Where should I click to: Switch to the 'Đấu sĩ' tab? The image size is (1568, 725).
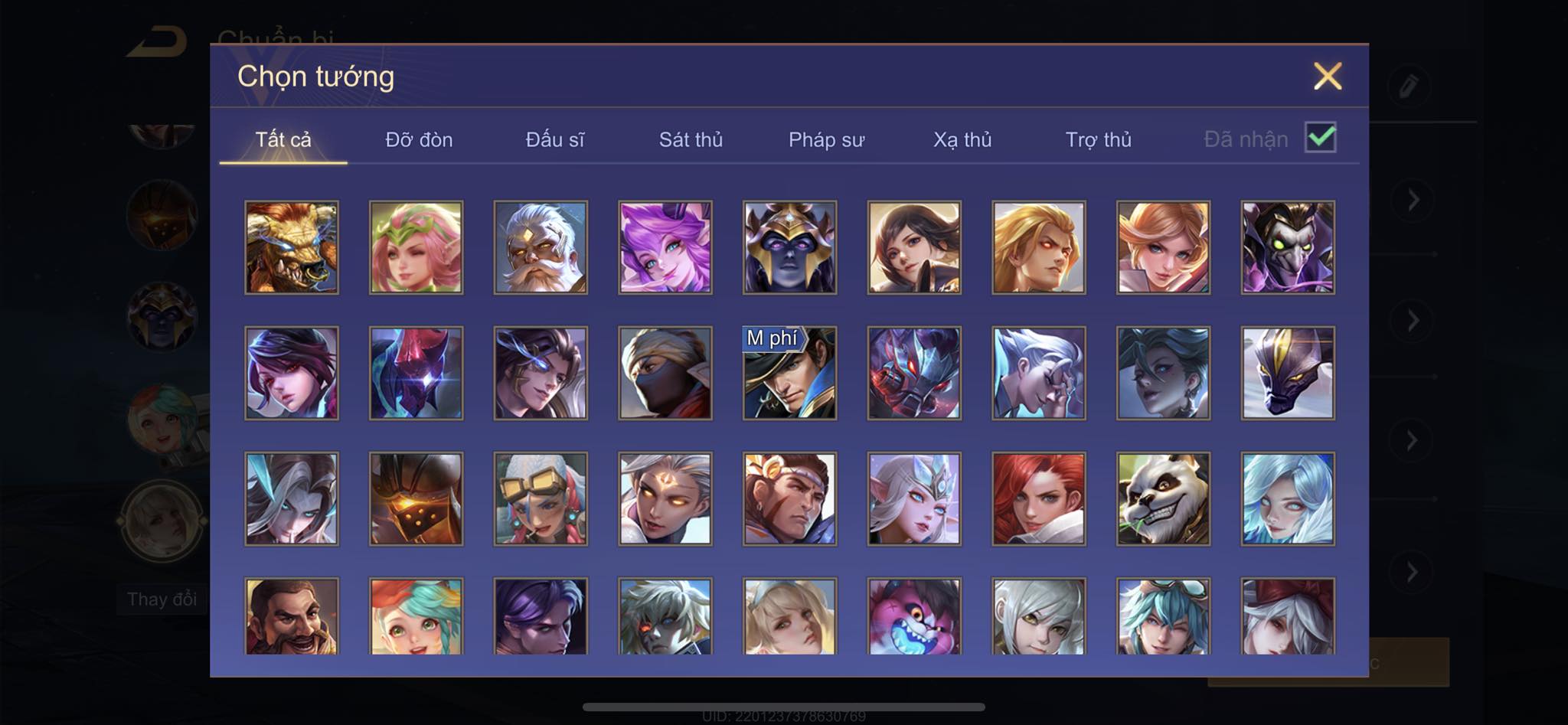tap(555, 139)
